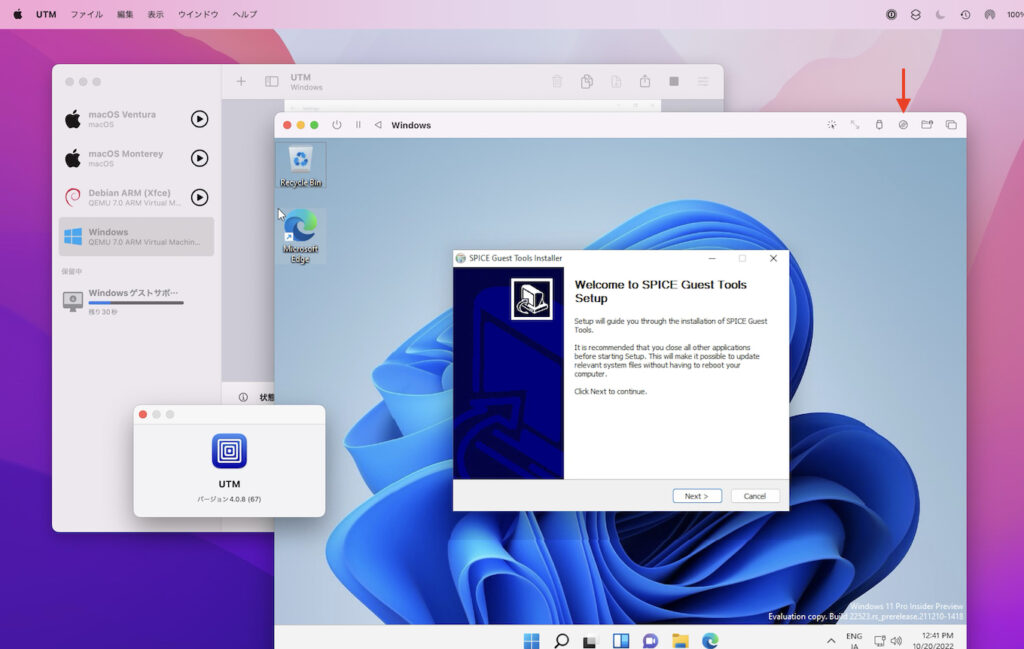Image resolution: width=1024 pixels, height=649 pixels.
Task: Click Next in the SPICE Guest Tools installer
Action: pyautogui.click(x=697, y=495)
